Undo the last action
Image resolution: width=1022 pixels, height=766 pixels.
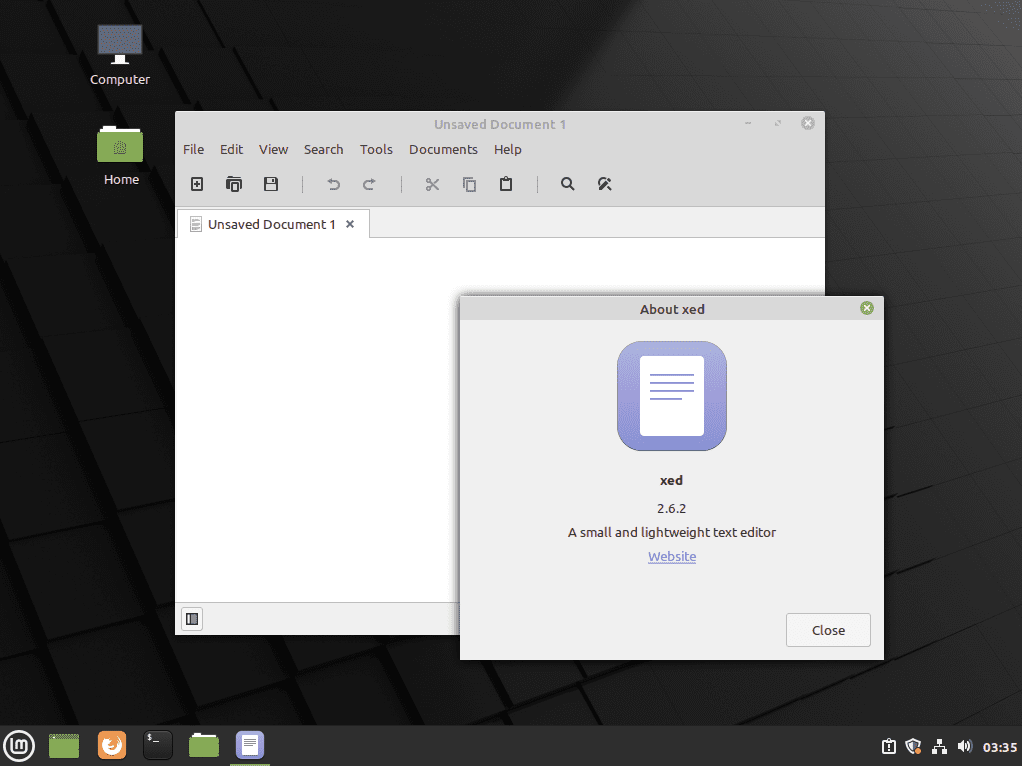pos(333,184)
